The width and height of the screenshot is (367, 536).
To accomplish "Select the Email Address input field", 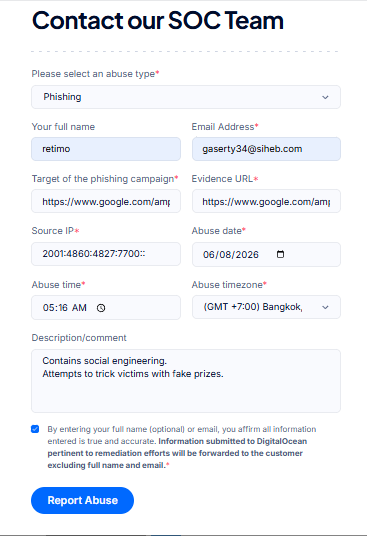I will click(266, 149).
